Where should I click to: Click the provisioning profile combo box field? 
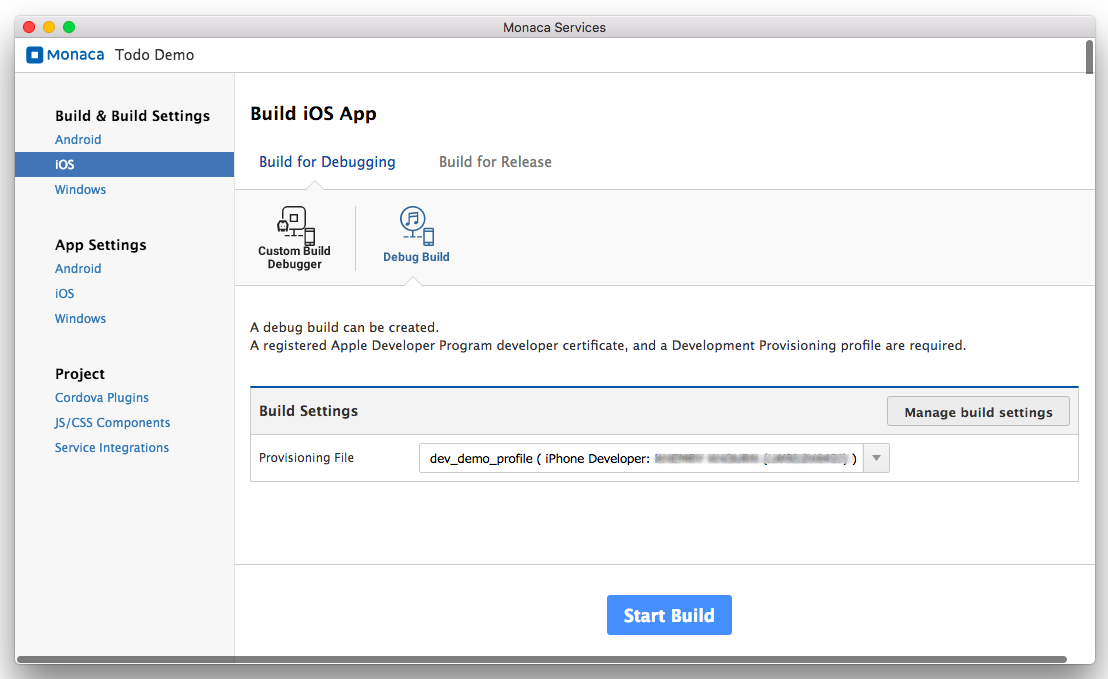(x=654, y=458)
